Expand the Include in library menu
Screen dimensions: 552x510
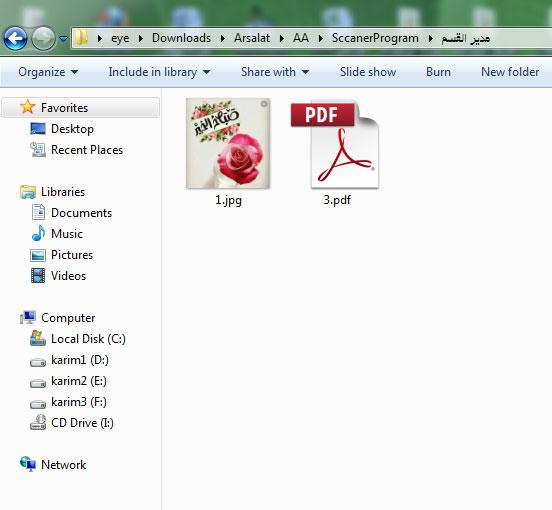tap(159, 72)
